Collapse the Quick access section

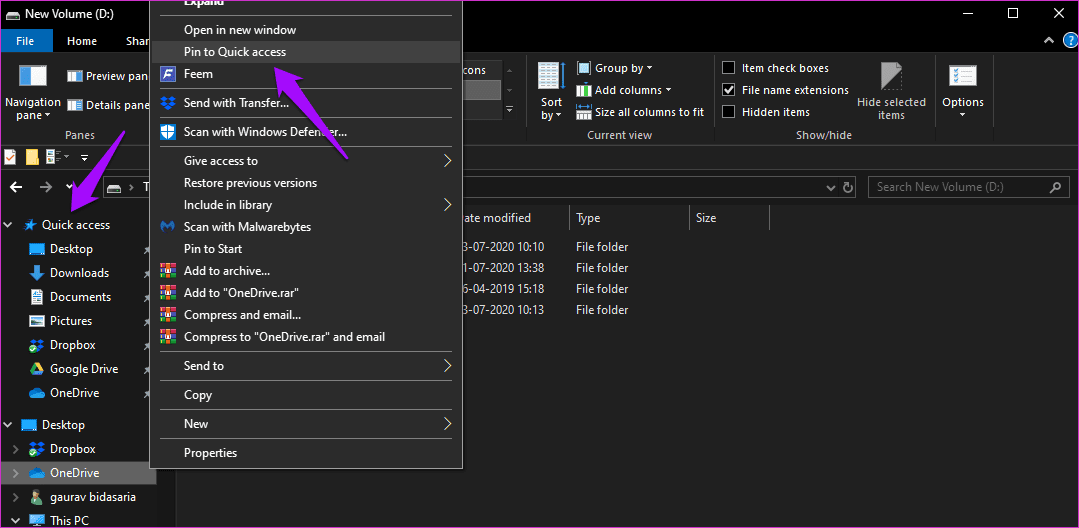coord(8,225)
